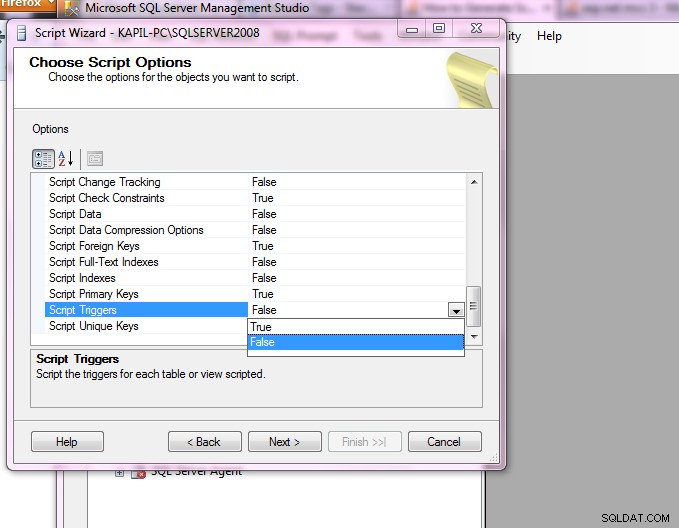
Task: Click the False value of Script Change Tracking
Action: pyautogui.click(x=264, y=182)
